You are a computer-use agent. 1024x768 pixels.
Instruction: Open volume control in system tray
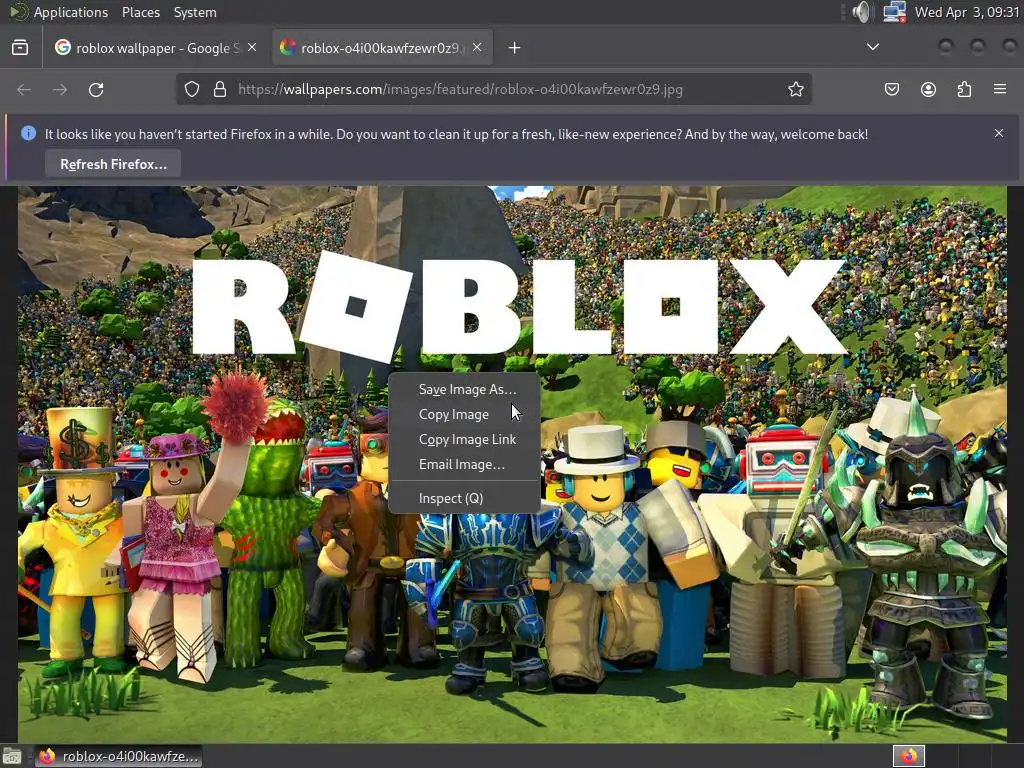861,12
